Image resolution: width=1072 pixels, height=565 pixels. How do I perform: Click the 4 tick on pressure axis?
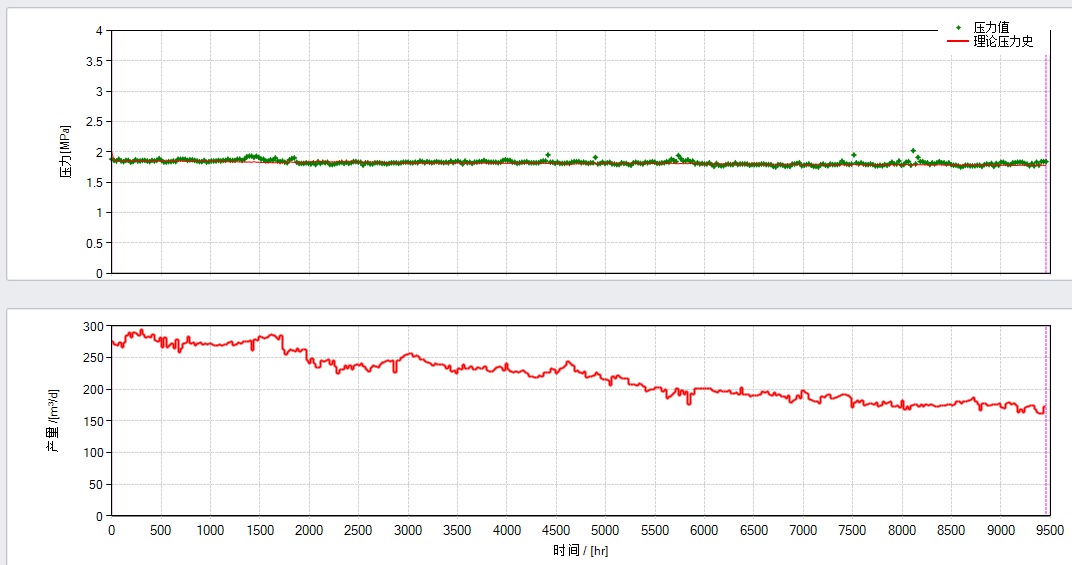coord(99,30)
